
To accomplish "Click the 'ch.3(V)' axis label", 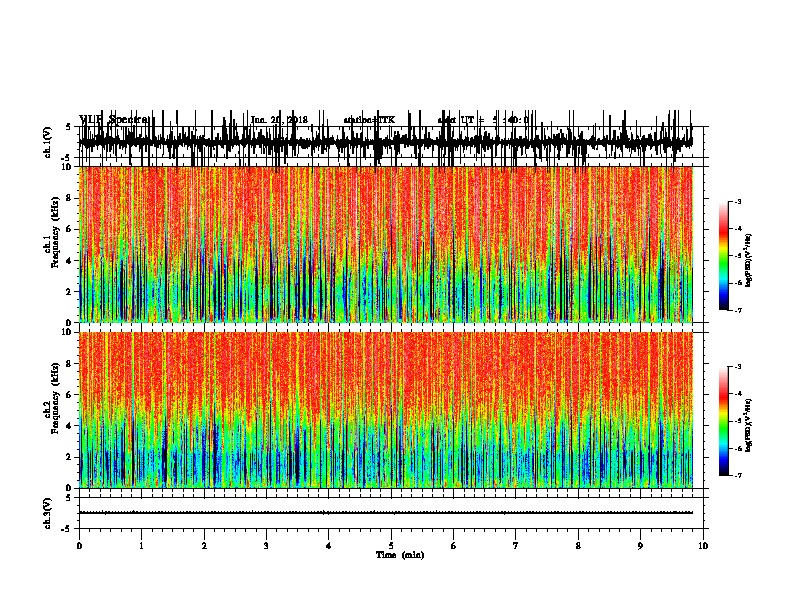I will pos(47,513).
